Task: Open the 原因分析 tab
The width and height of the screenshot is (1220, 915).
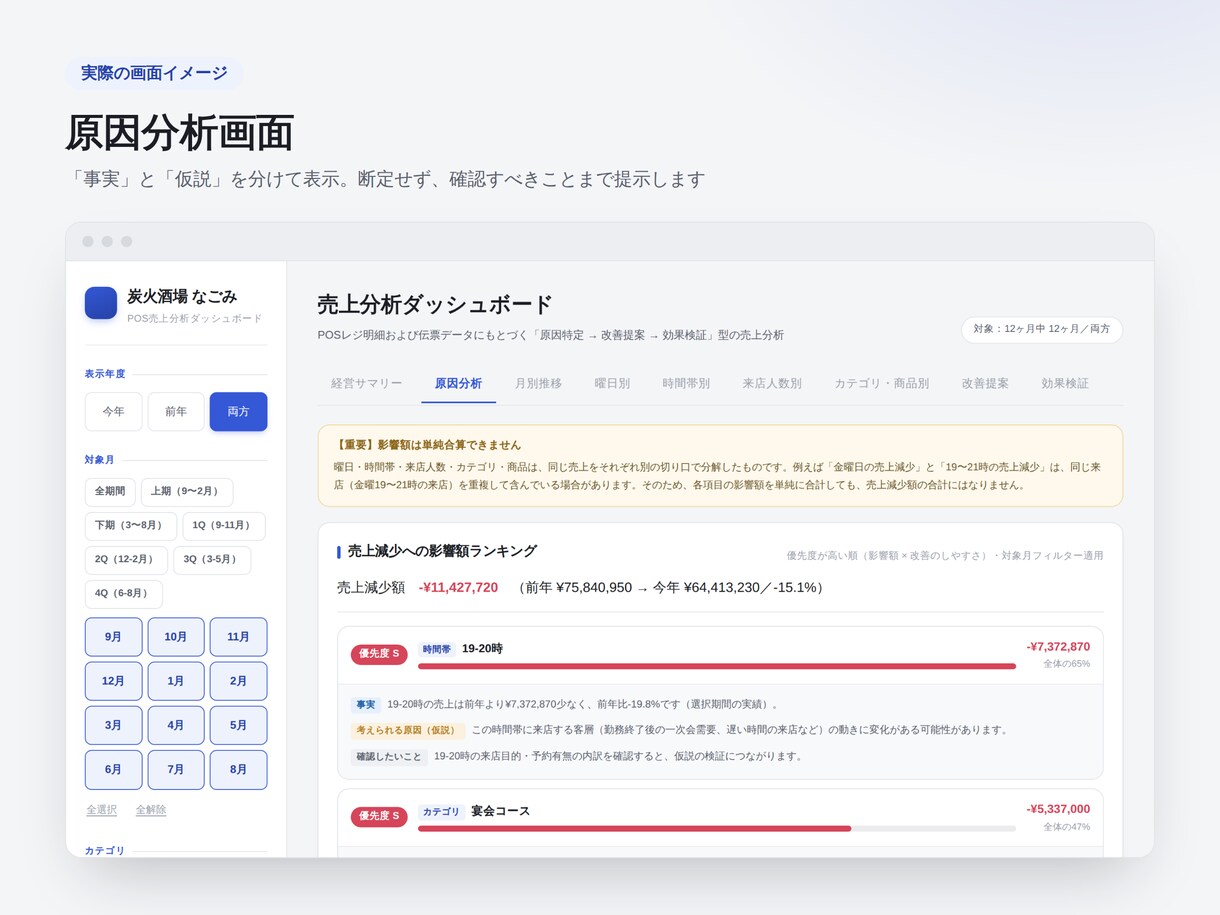Action: click(458, 383)
